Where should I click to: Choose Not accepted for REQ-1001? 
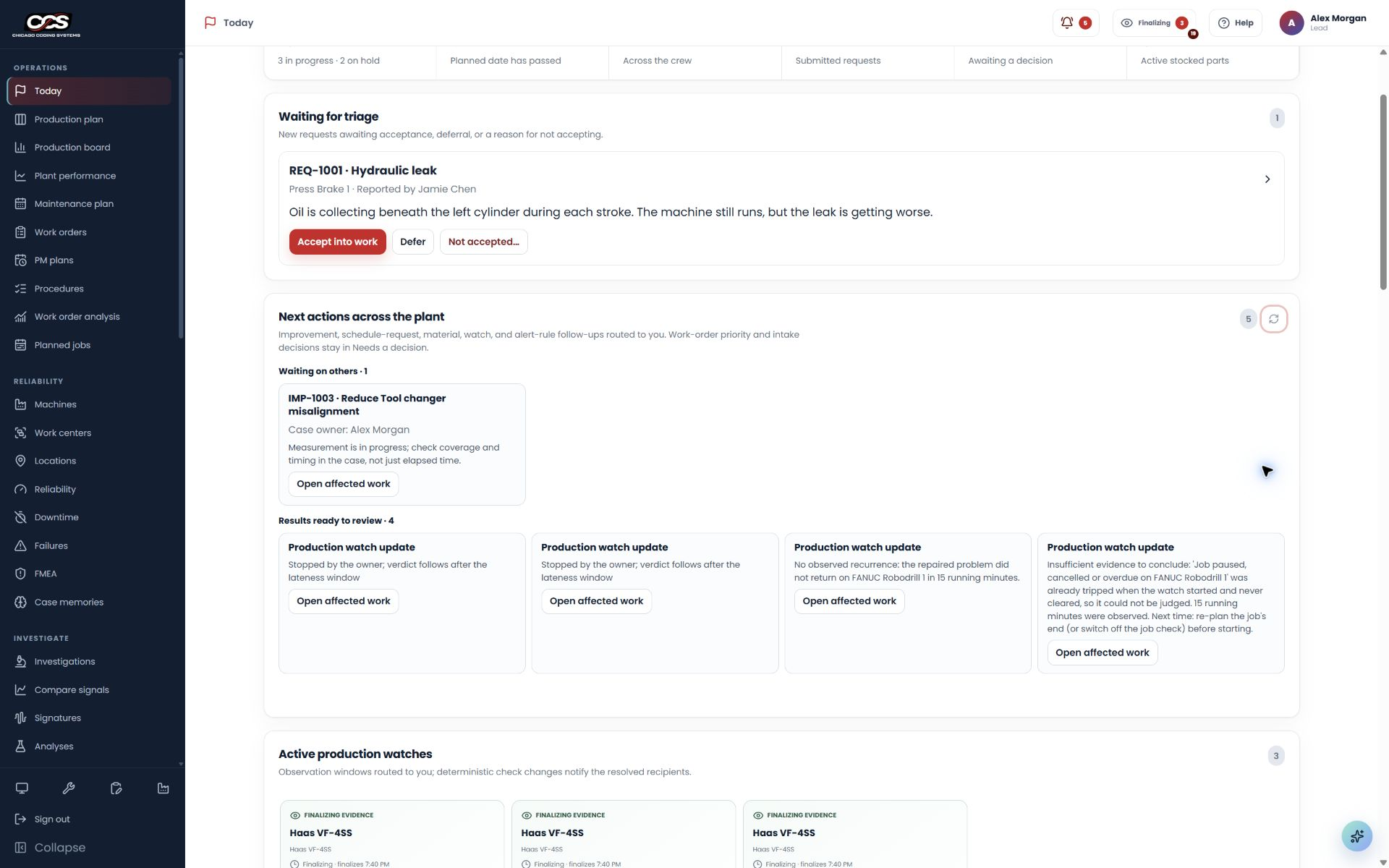[483, 242]
